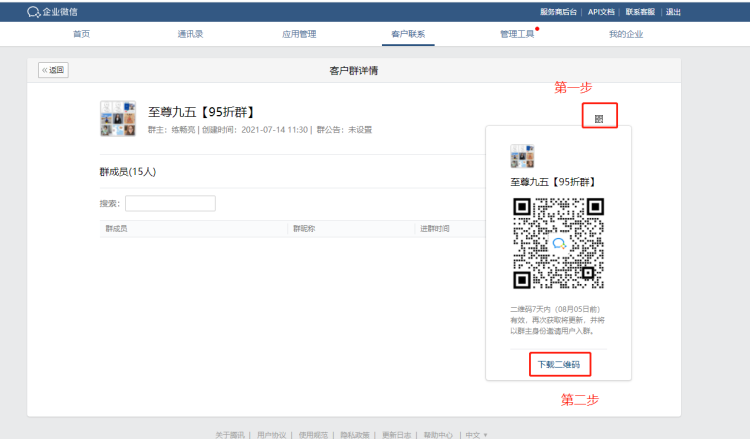Open the API文档 link
Viewport: 750px width, 439px height.
601,12
